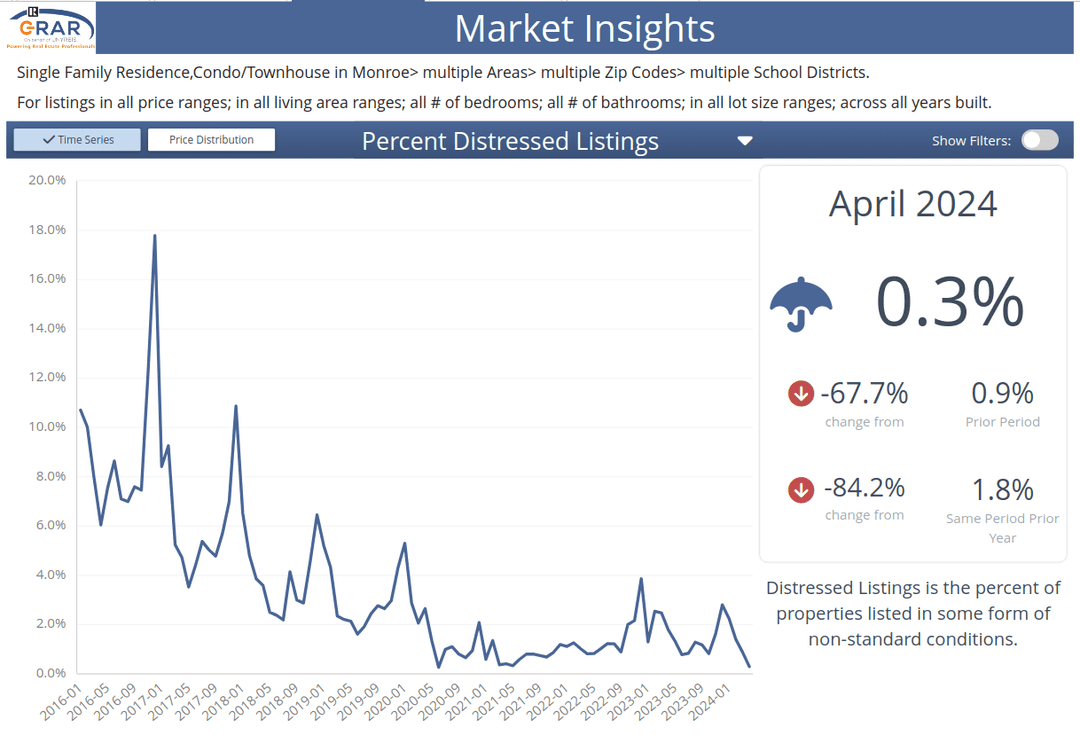Click the 0.9% Prior Period value
Screen dimensions: 1080x735
click(x=1003, y=394)
